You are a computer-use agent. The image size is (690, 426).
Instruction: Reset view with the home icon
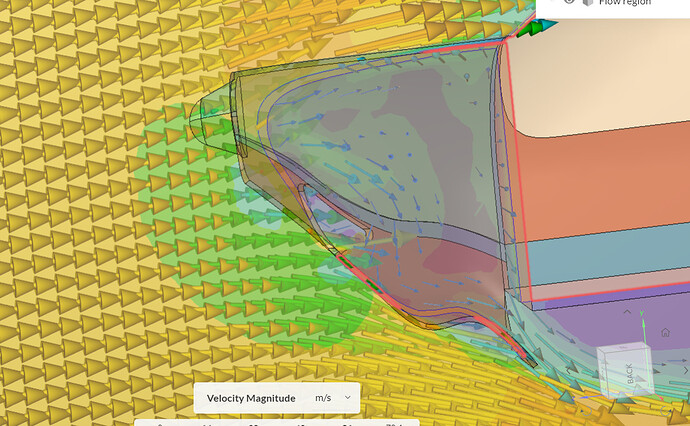[665, 332]
